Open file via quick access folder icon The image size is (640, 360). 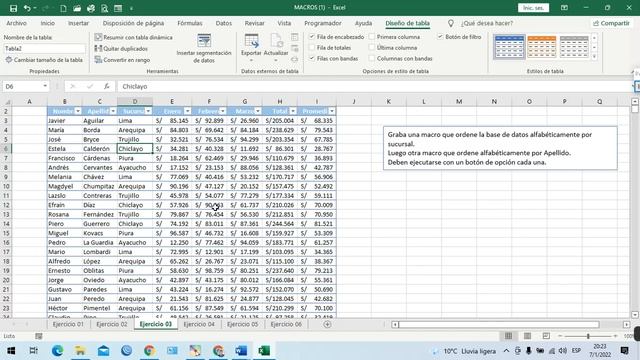point(77,8)
